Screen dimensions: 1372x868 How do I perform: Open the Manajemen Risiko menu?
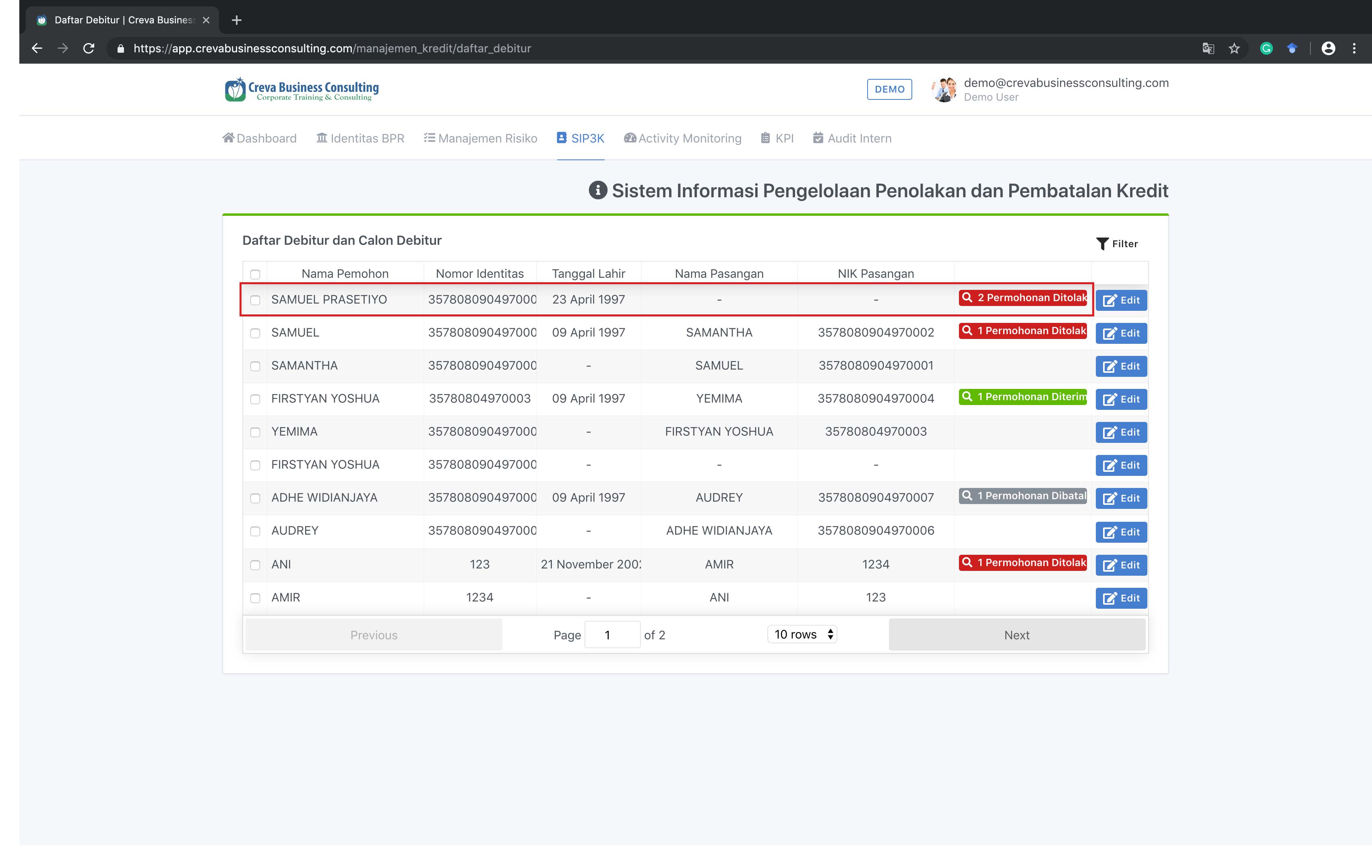click(x=480, y=138)
